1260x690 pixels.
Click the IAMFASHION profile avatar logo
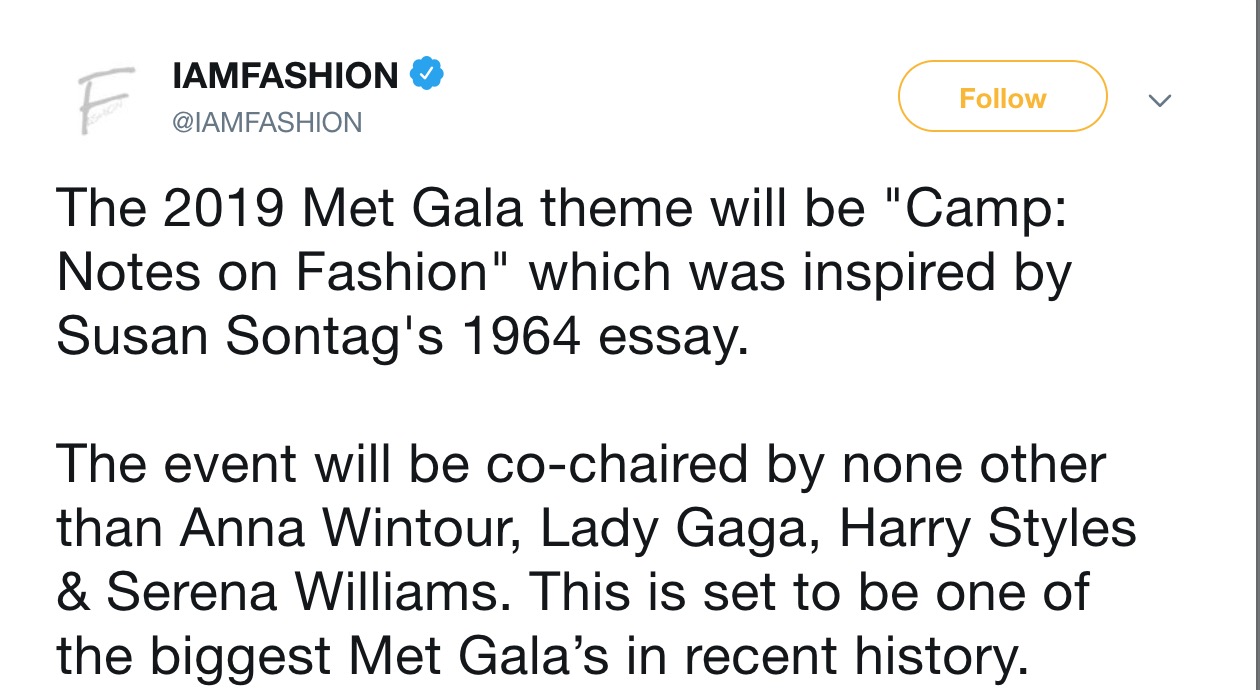(x=107, y=98)
